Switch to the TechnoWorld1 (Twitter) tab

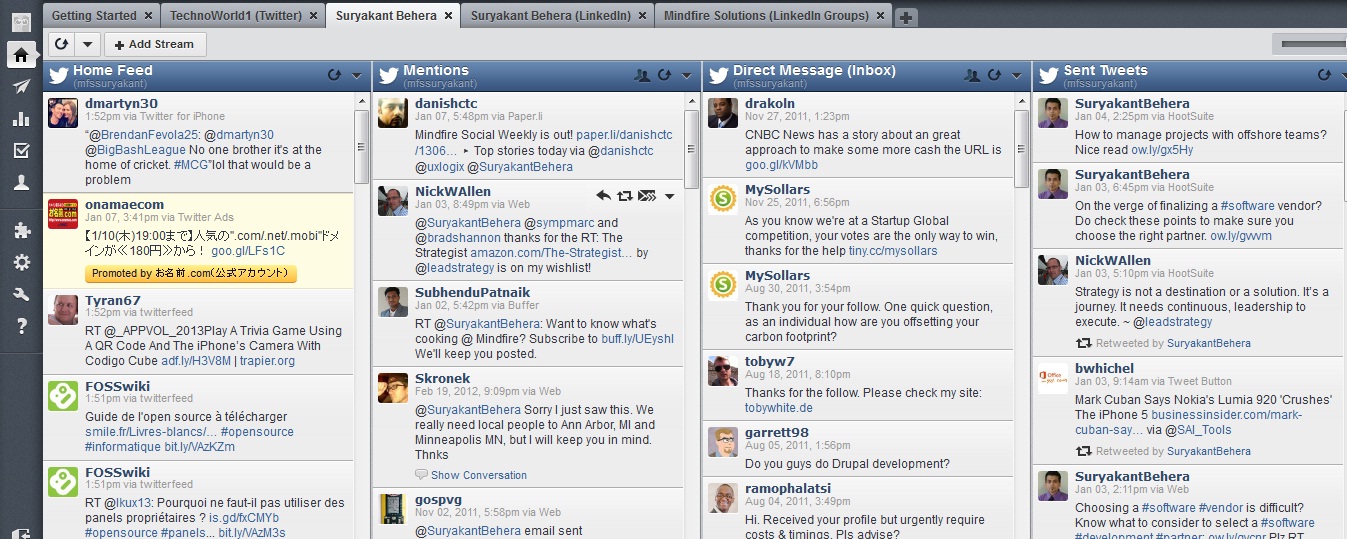click(x=235, y=15)
